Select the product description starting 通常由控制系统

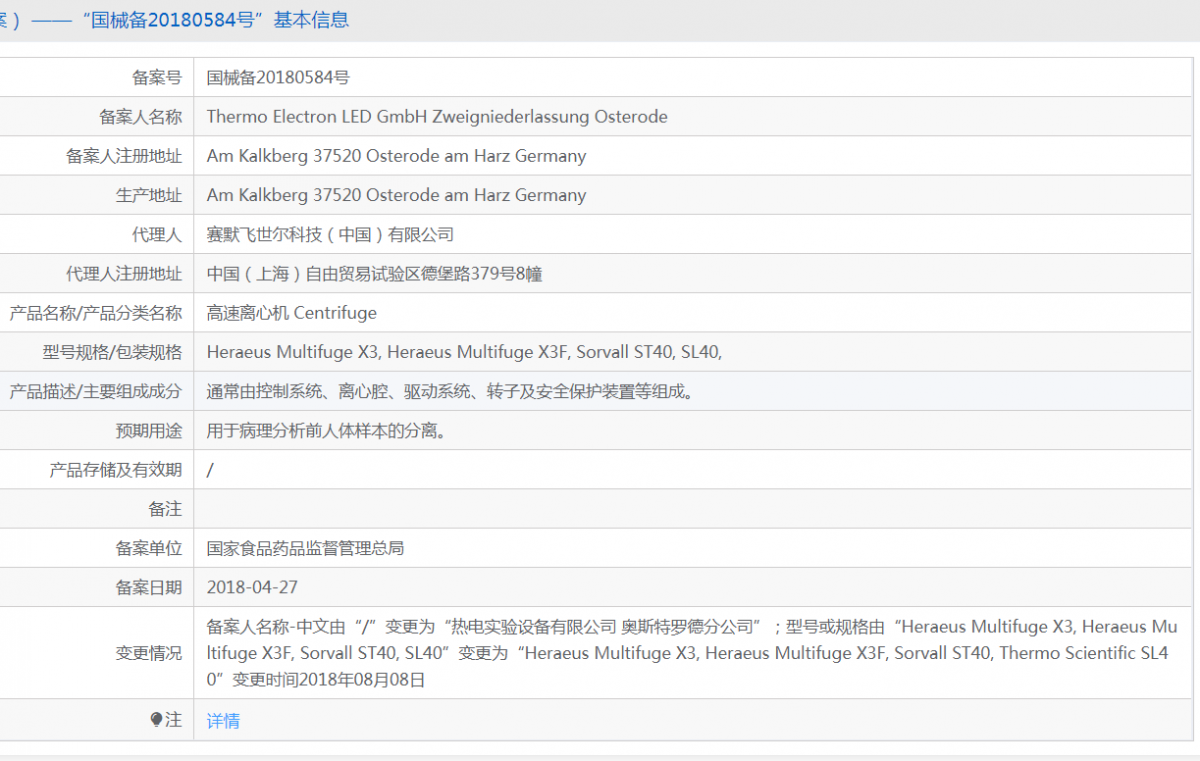pyautogui.click(x=450, y=391)
